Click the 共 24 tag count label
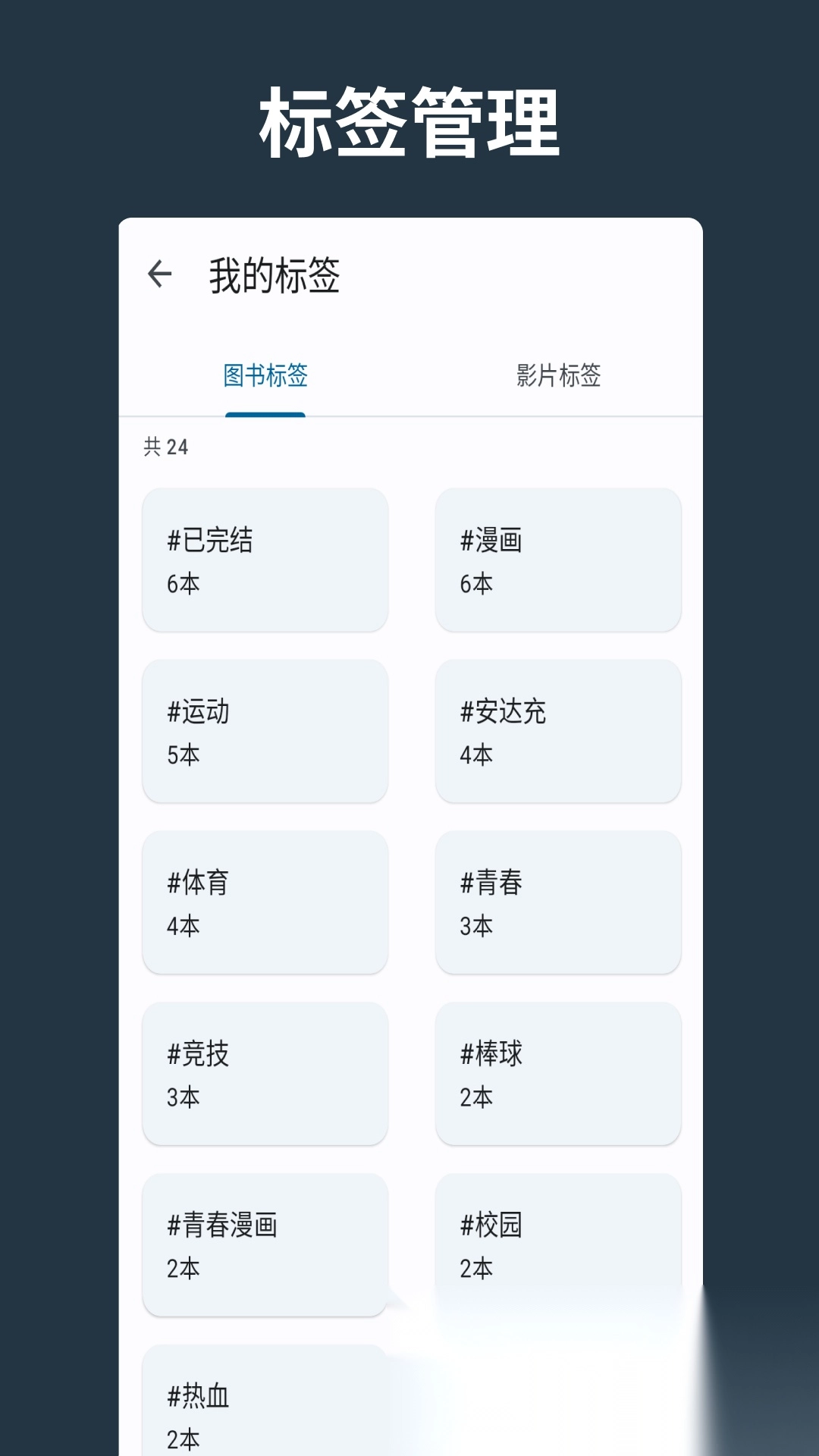This screenshot has height=1456, width=819. 166,447
